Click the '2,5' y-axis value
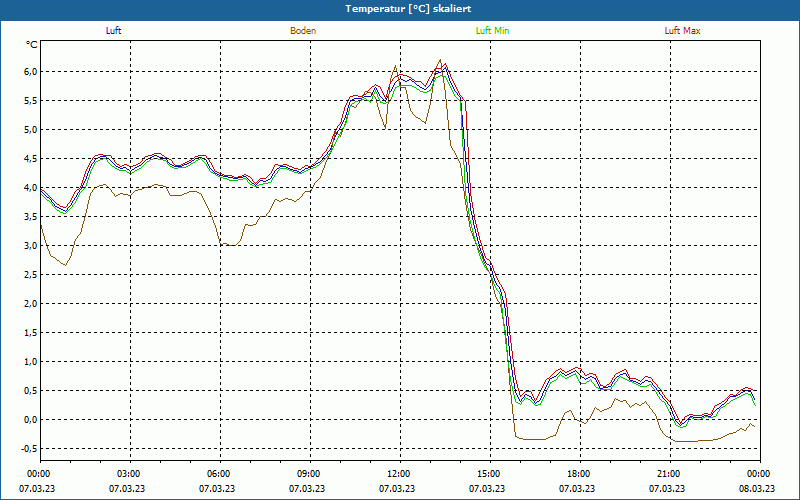This screenshot has height=500, width=800. click(31, 274)
